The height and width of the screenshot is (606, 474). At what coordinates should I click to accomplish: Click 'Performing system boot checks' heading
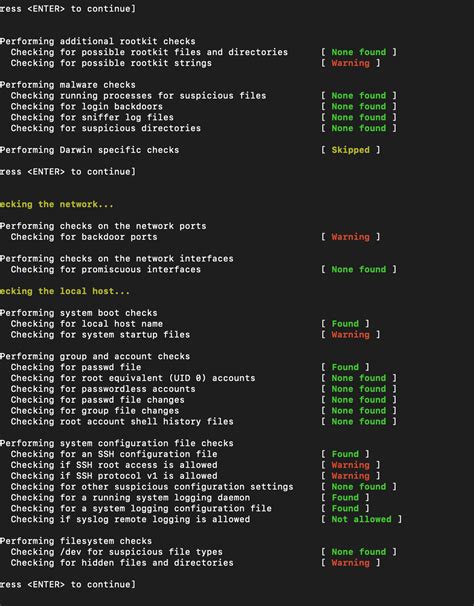pyautogui.click(x=78, y=313)
